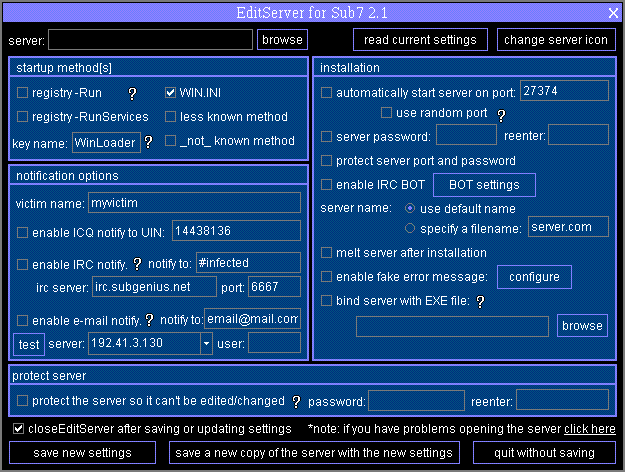The width and height of the screenshot is (625, 472).
Task: Tick the less known method checkbox
Action: pyautogui.click(x=171, y=116)
